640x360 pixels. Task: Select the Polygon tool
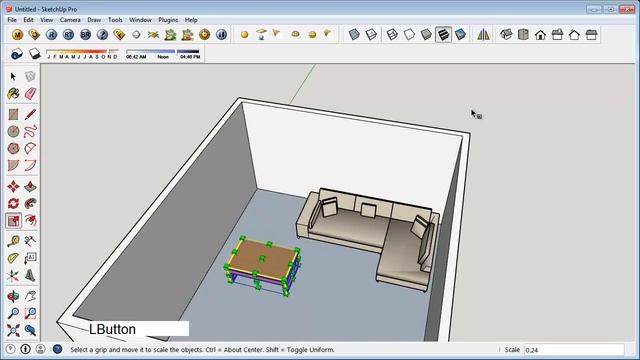(13, 148)
